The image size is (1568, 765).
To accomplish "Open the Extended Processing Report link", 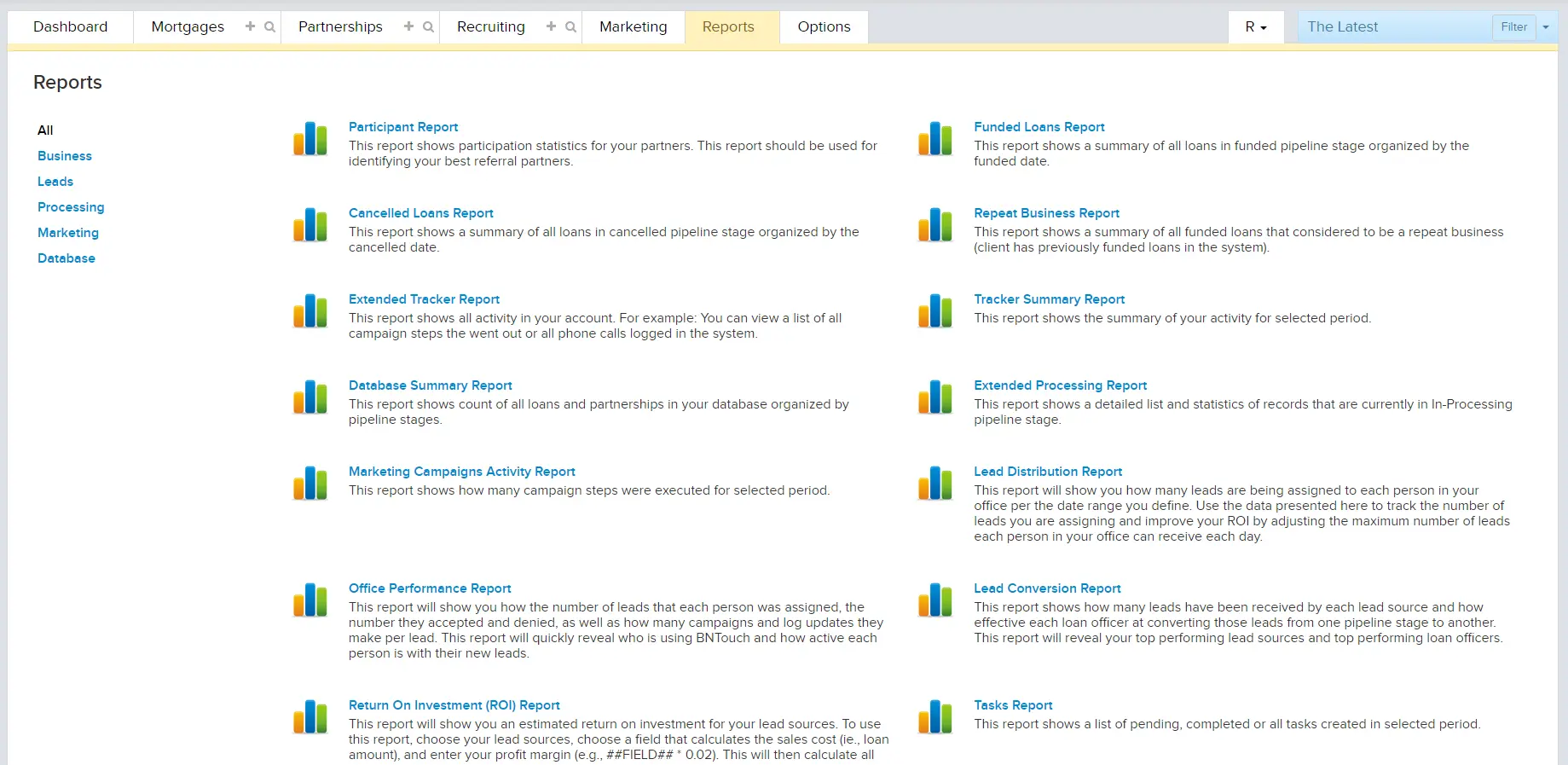I will click(1061, 385).
